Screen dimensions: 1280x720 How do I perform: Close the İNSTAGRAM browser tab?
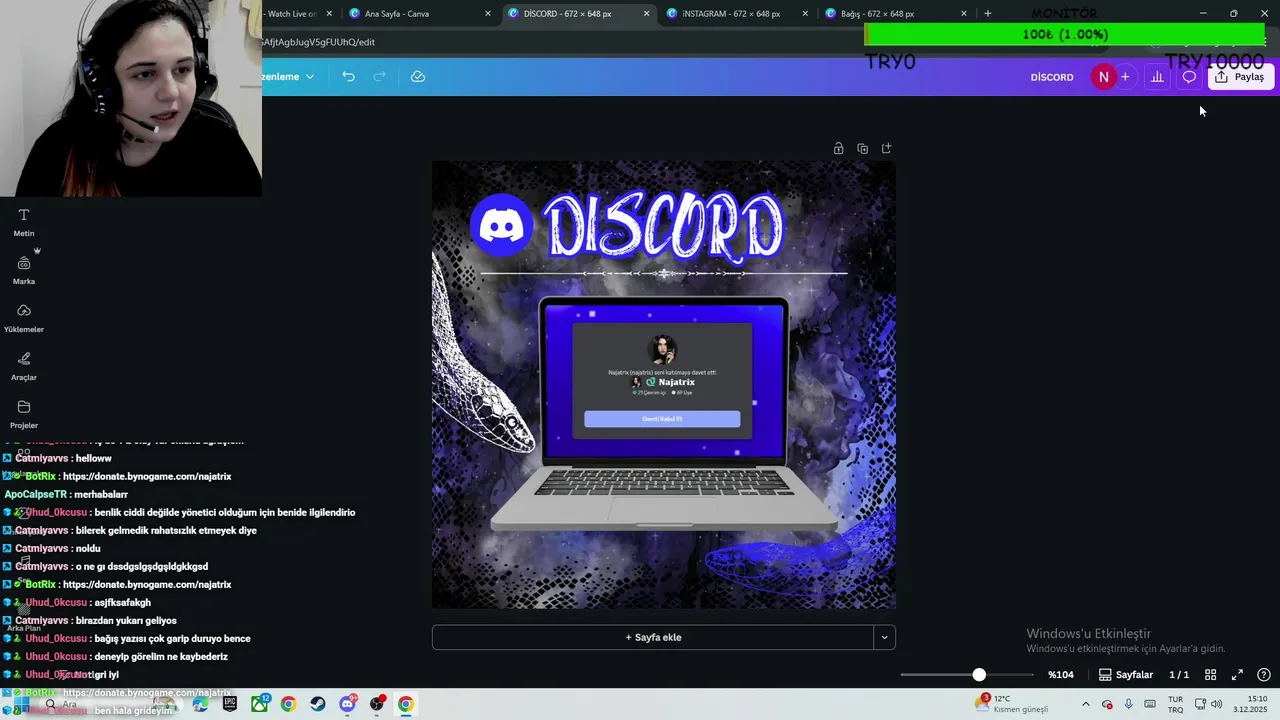click(805, 14)
